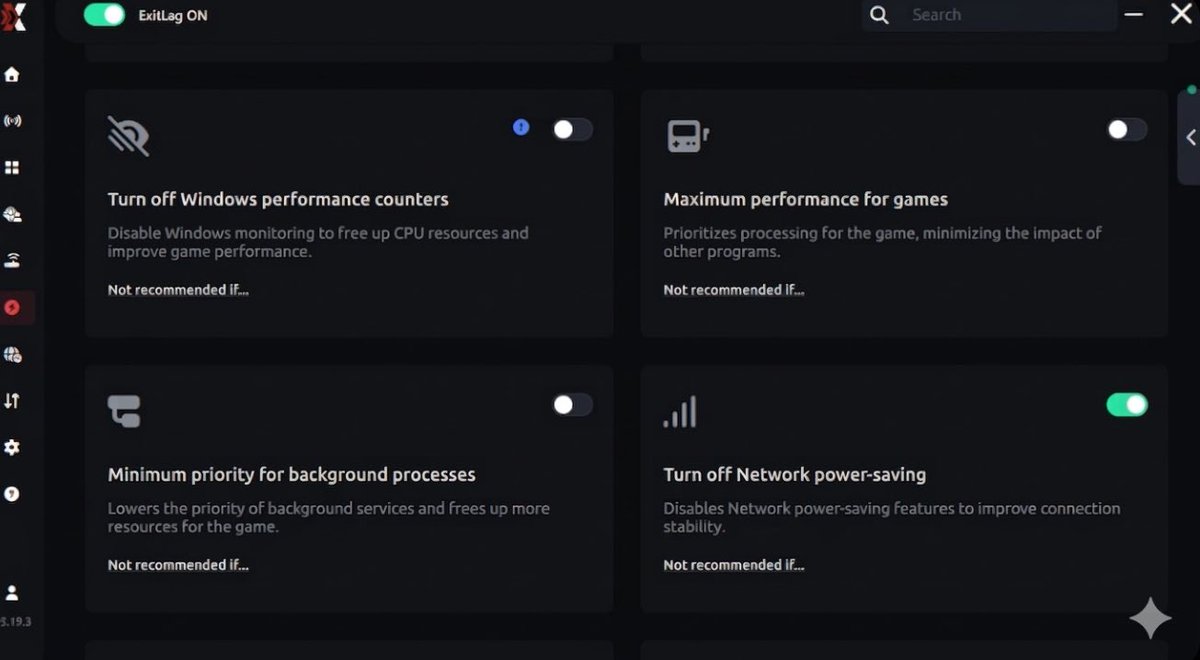Enable Minimum priority for background processes

click(x=573, y=404)
